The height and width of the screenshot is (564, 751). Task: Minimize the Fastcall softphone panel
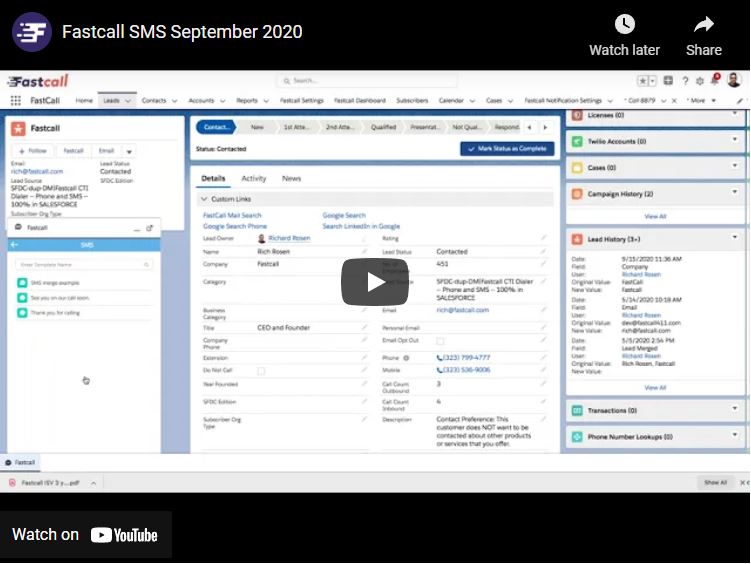coord(137,228)
